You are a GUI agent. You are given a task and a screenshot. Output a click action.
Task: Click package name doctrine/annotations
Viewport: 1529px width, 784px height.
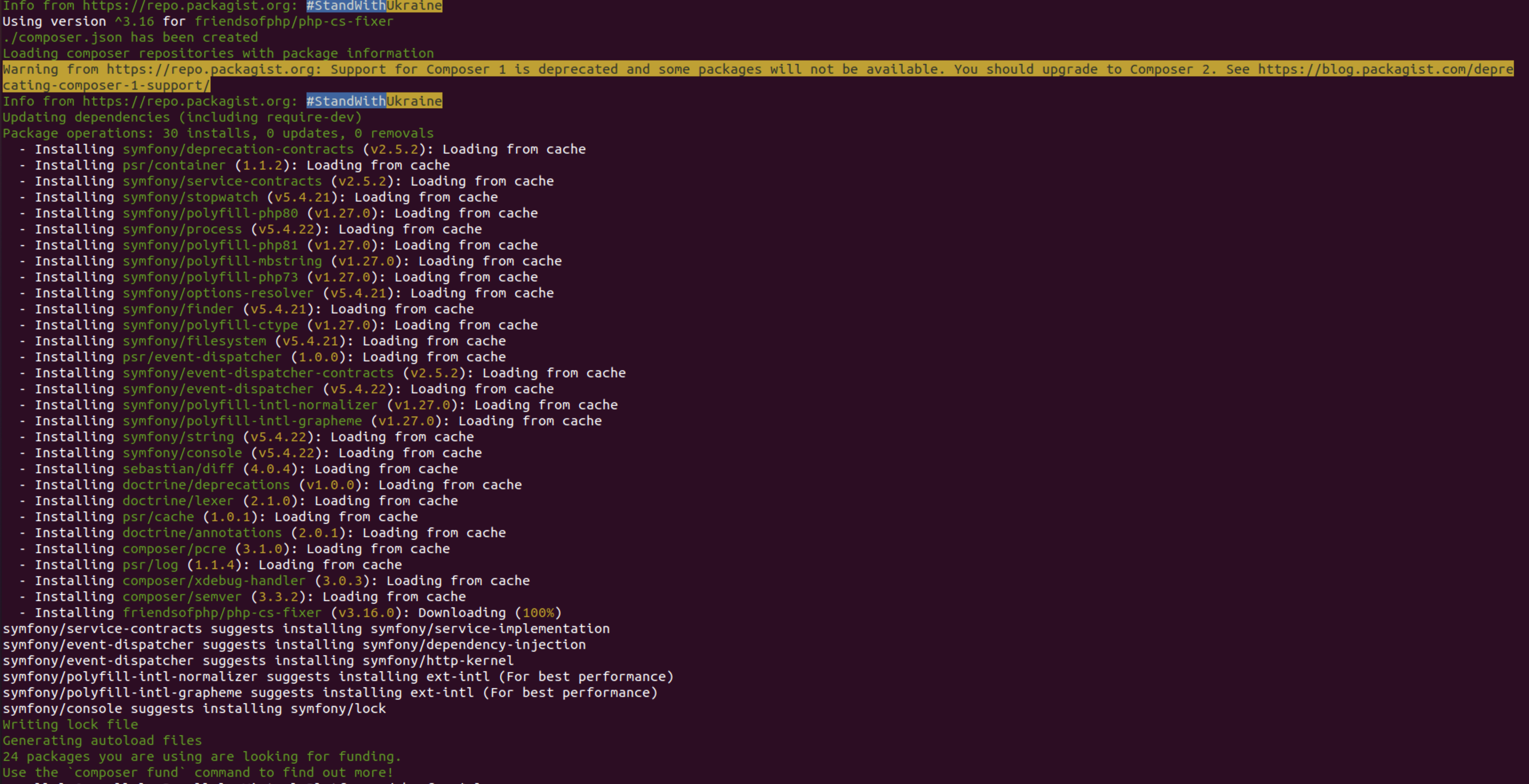click(202, 534)
